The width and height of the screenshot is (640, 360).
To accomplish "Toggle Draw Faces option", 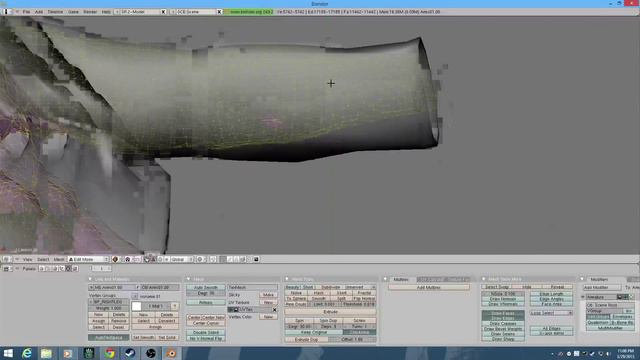I will tap(503, 313).
